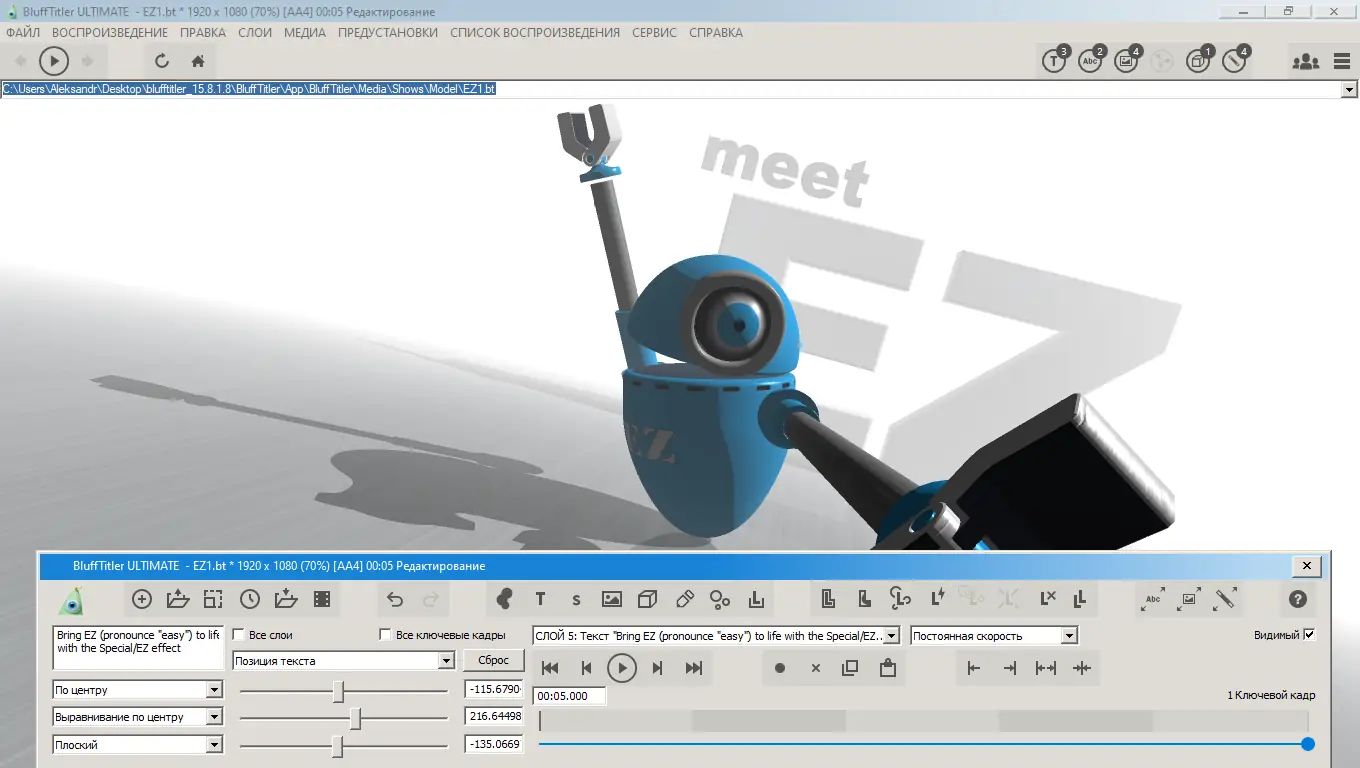1360x768 pixels.
Task: Open the text layers badge showing 3
Action: point(1055,60)
